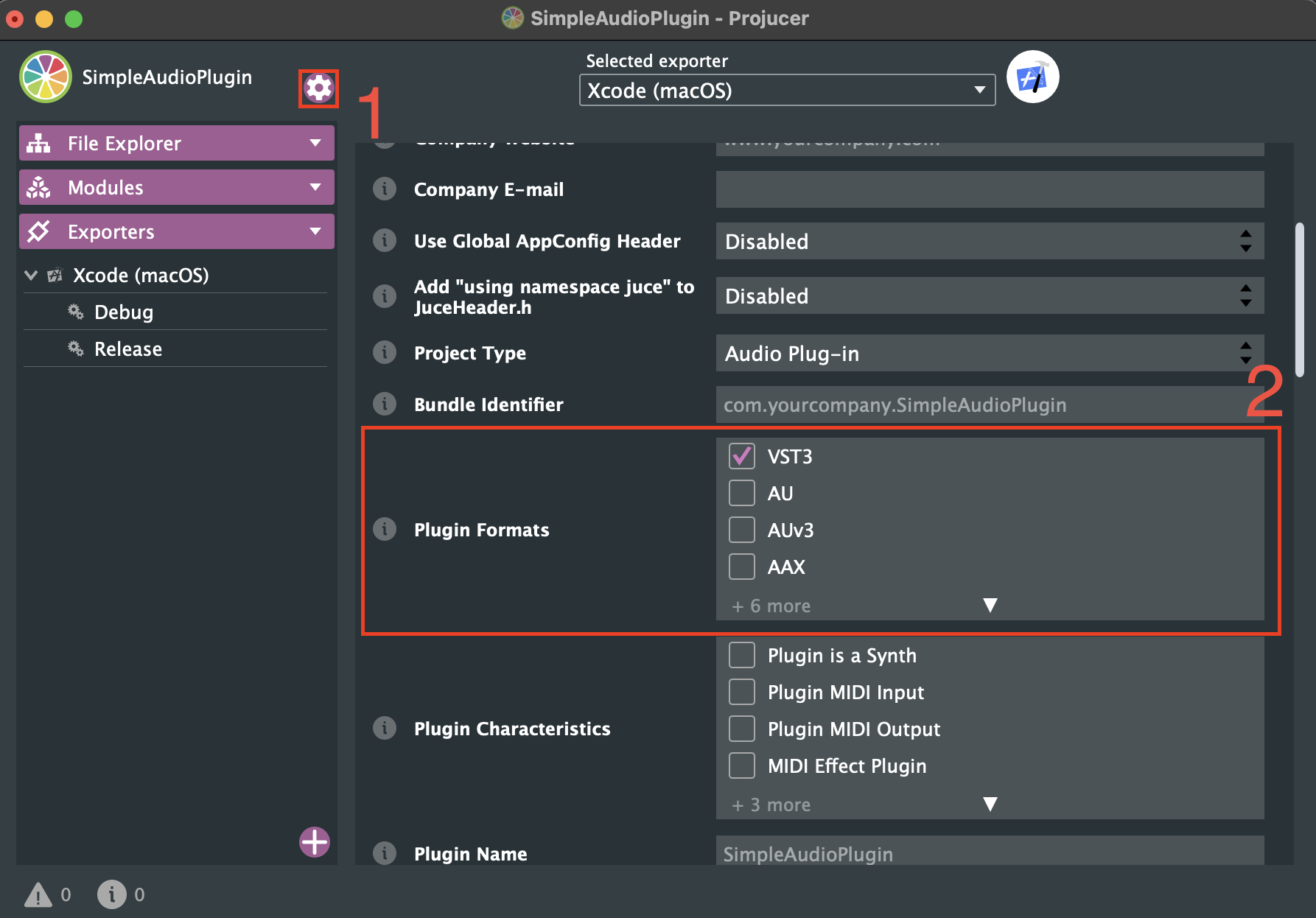The height and width of the screenshot is (918, 1316).
Task: Show project info messages icon
Action: (112, 894)
